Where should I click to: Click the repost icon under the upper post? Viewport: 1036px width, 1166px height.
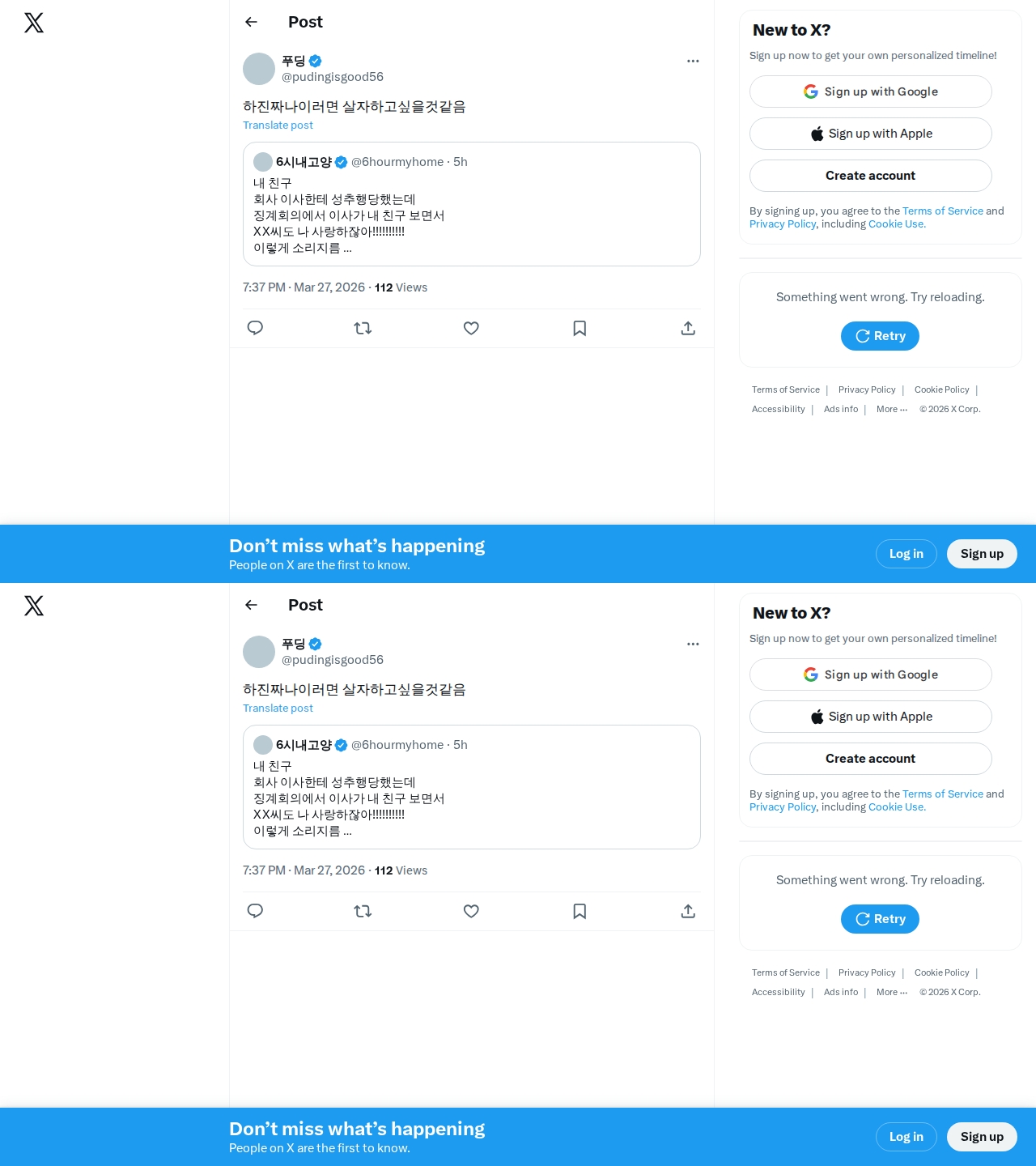(363, 328)
